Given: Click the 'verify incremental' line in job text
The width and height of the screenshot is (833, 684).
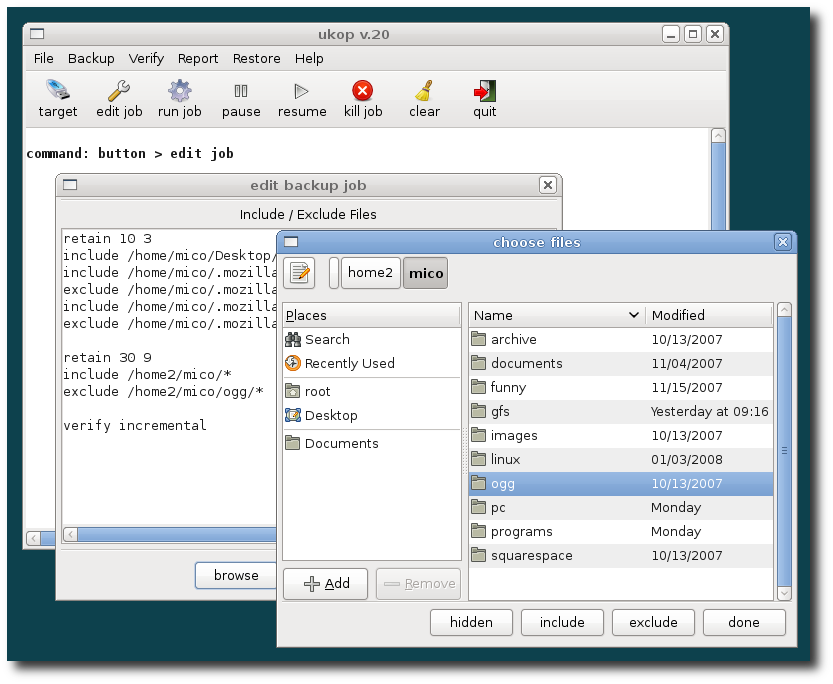Looking at the screenshot, I should point(134,425).
